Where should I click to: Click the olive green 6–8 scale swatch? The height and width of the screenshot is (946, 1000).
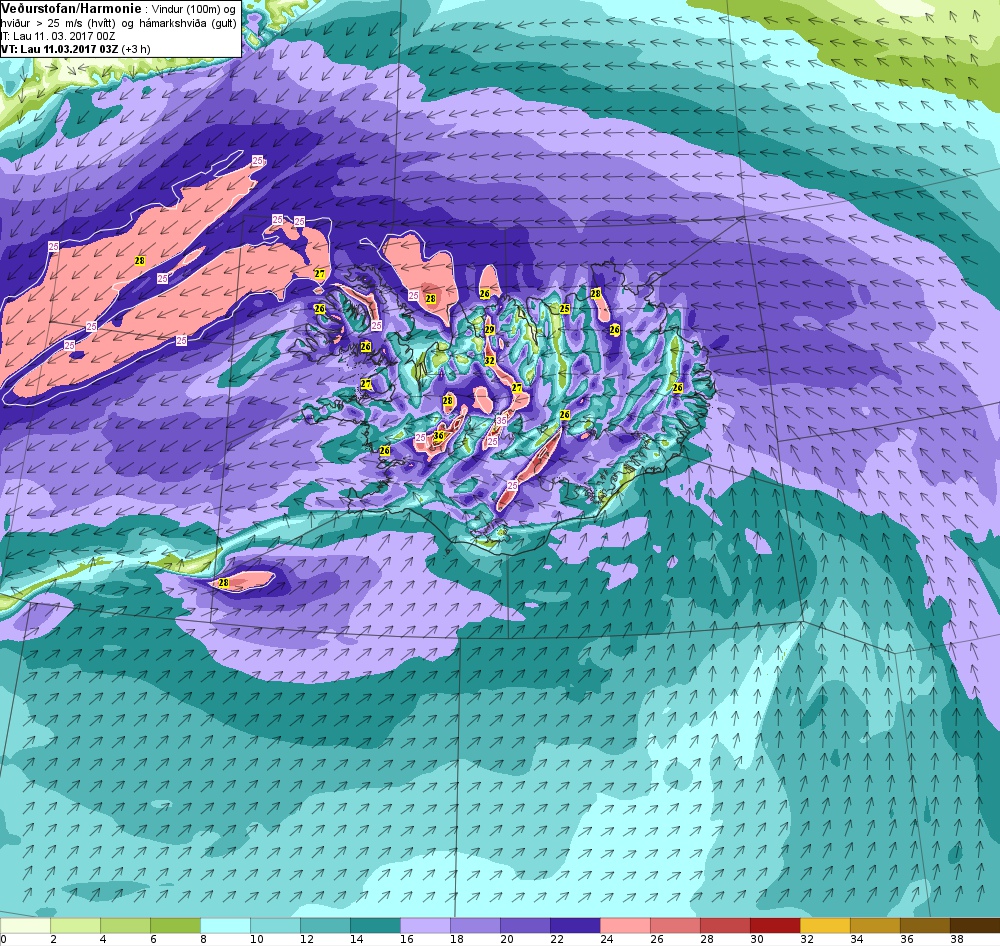pos(175,925)
